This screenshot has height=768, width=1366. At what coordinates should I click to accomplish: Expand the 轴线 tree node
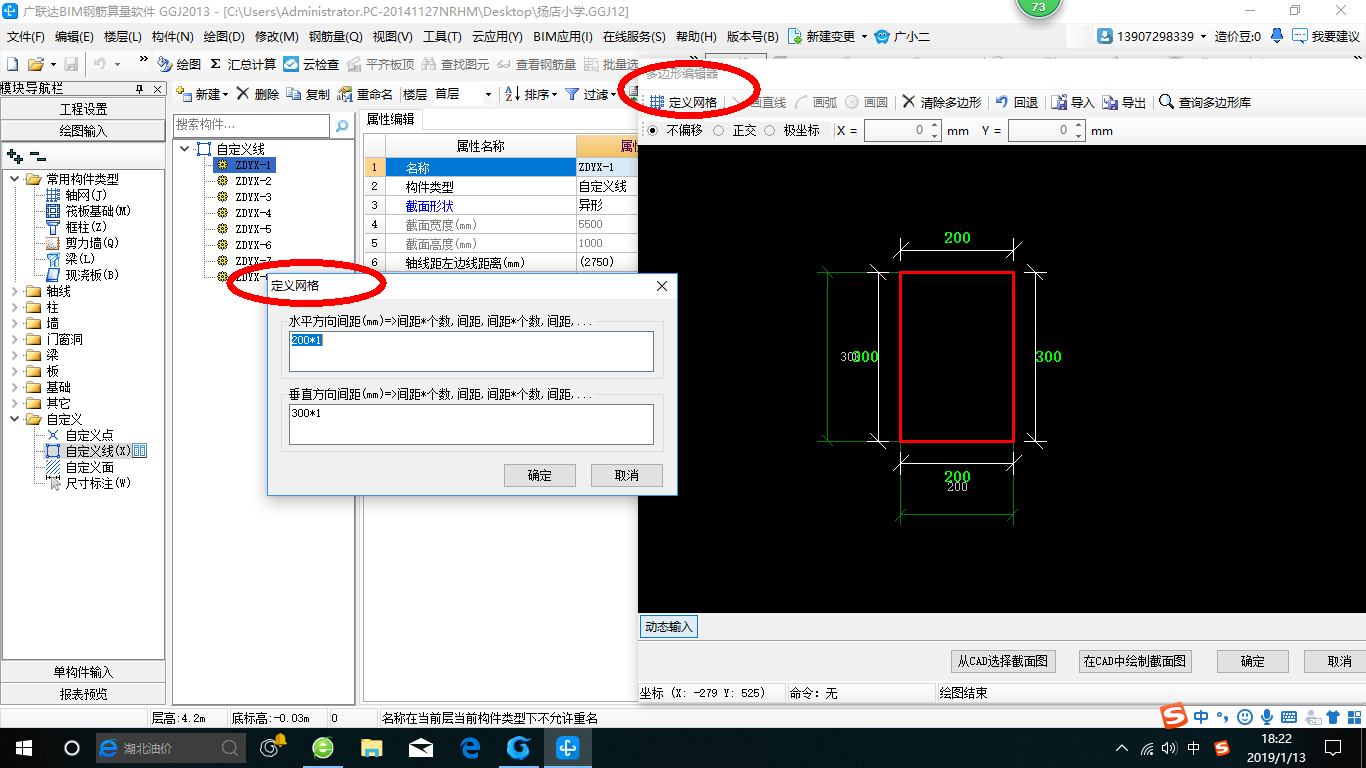coord(15,291)
